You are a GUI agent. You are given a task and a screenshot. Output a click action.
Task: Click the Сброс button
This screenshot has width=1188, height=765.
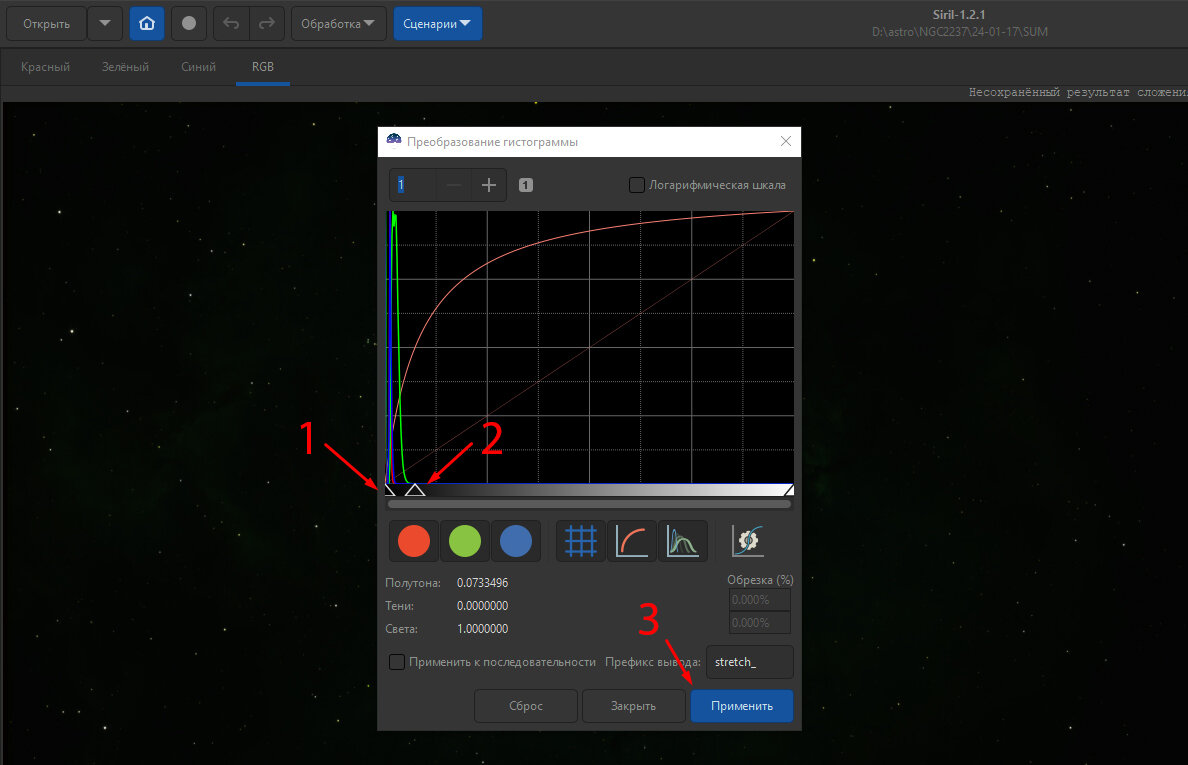tap(526, 706)
